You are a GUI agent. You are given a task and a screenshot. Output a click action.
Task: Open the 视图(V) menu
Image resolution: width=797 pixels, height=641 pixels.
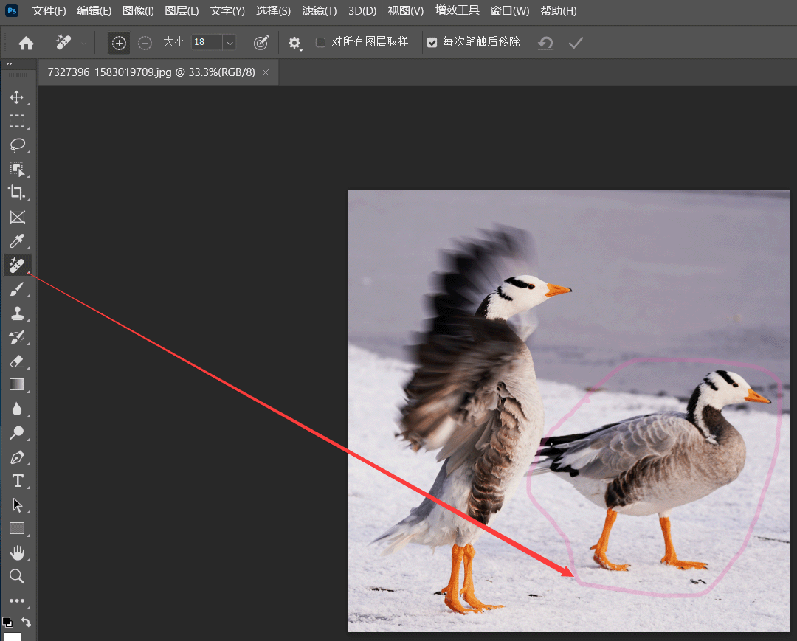tap(406, 11)
